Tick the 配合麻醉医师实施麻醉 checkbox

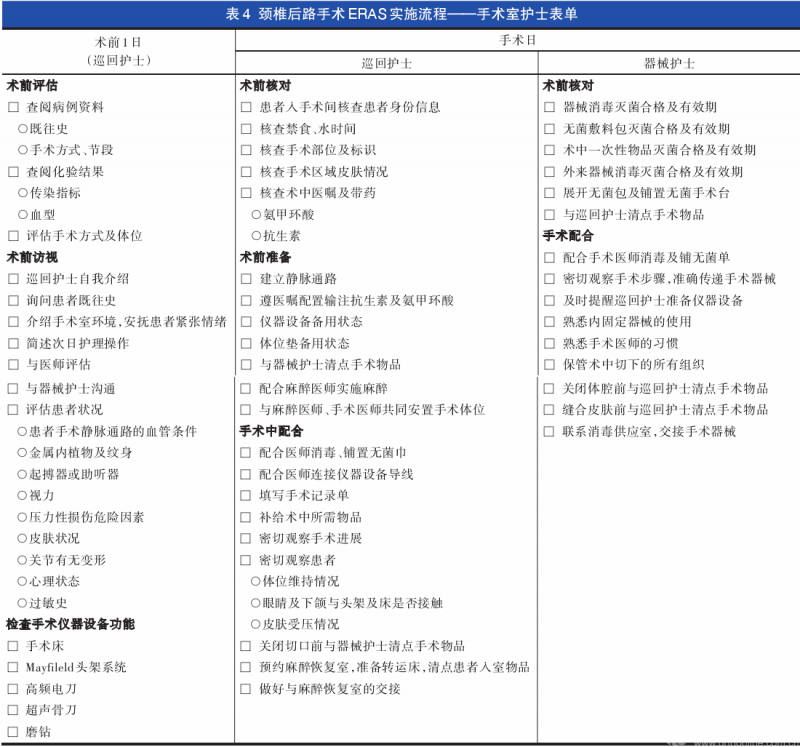pyautogui.click(x=246, y=389)
